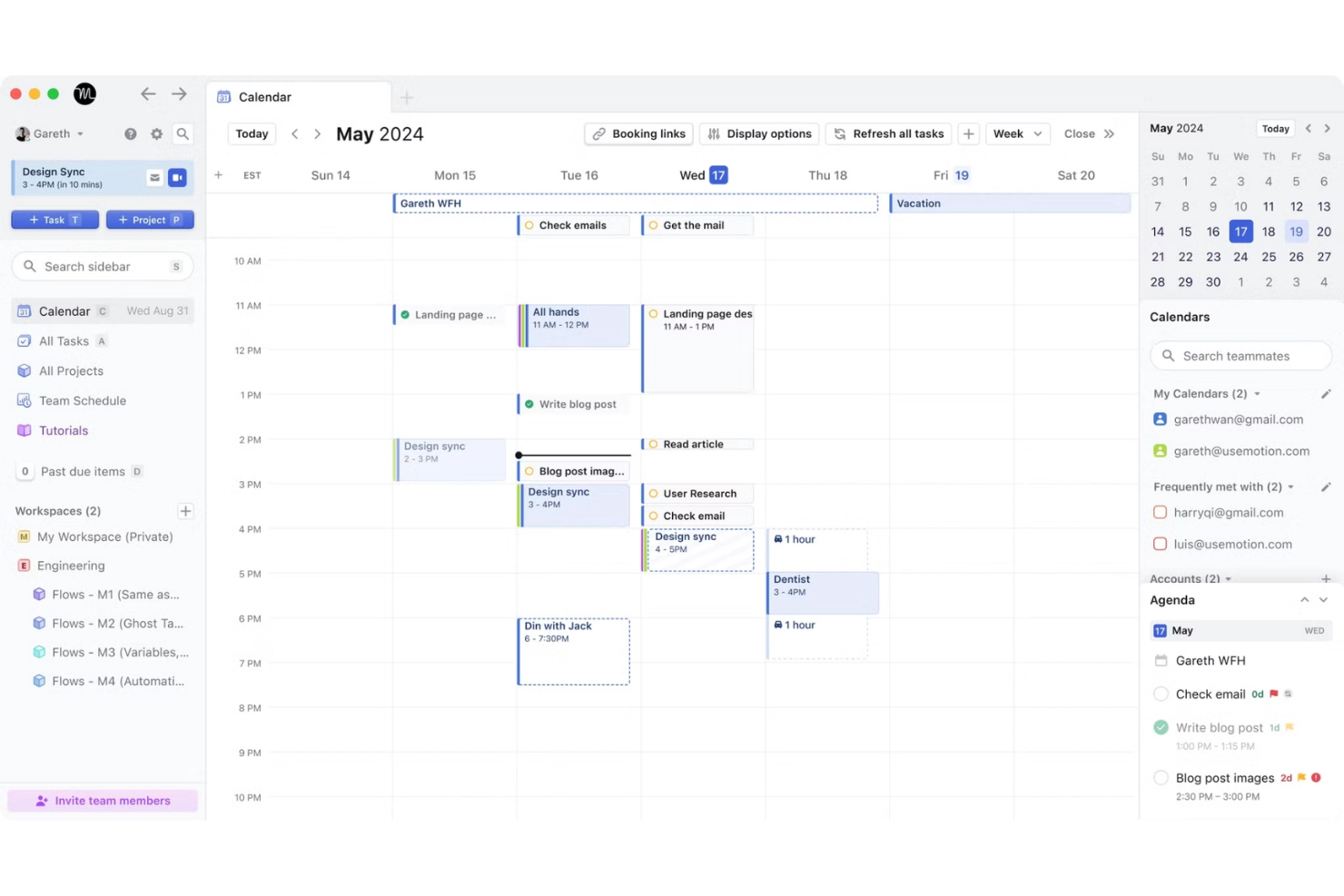Viewport: 1344px width, 896px height.
Task: Mark the Check email agenda task complete
Action: click(1161, 694)
